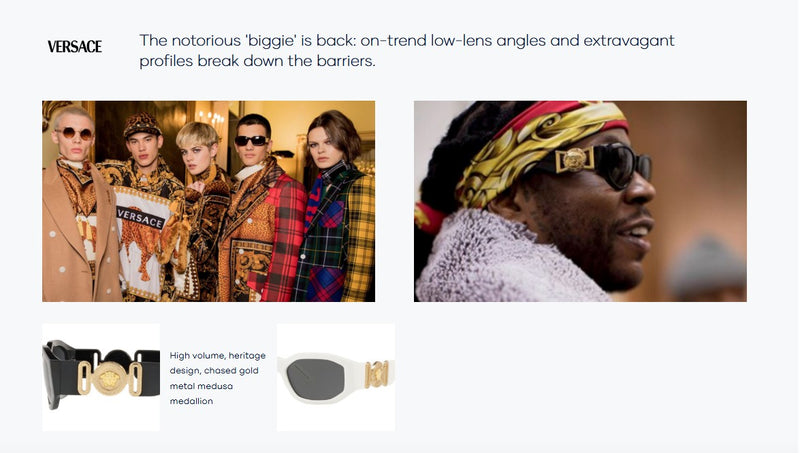Click Medusa medallion on the worn black sunglasses

click(x=574, y=160)
